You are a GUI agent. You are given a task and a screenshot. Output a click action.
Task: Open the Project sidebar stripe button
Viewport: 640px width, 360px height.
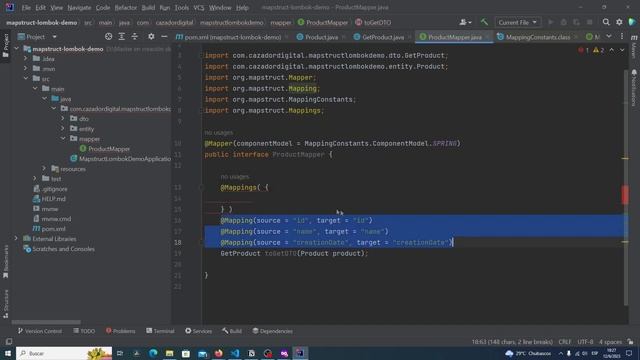(6, 45)
